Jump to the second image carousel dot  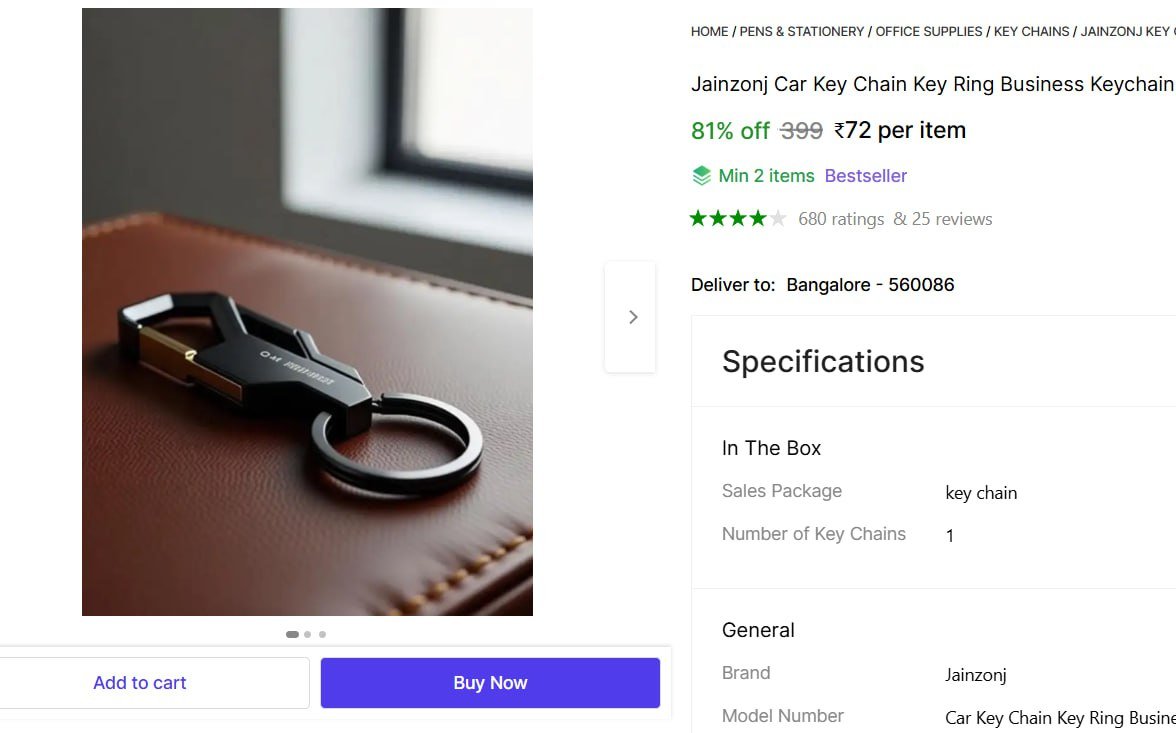(x=308, y=634)
